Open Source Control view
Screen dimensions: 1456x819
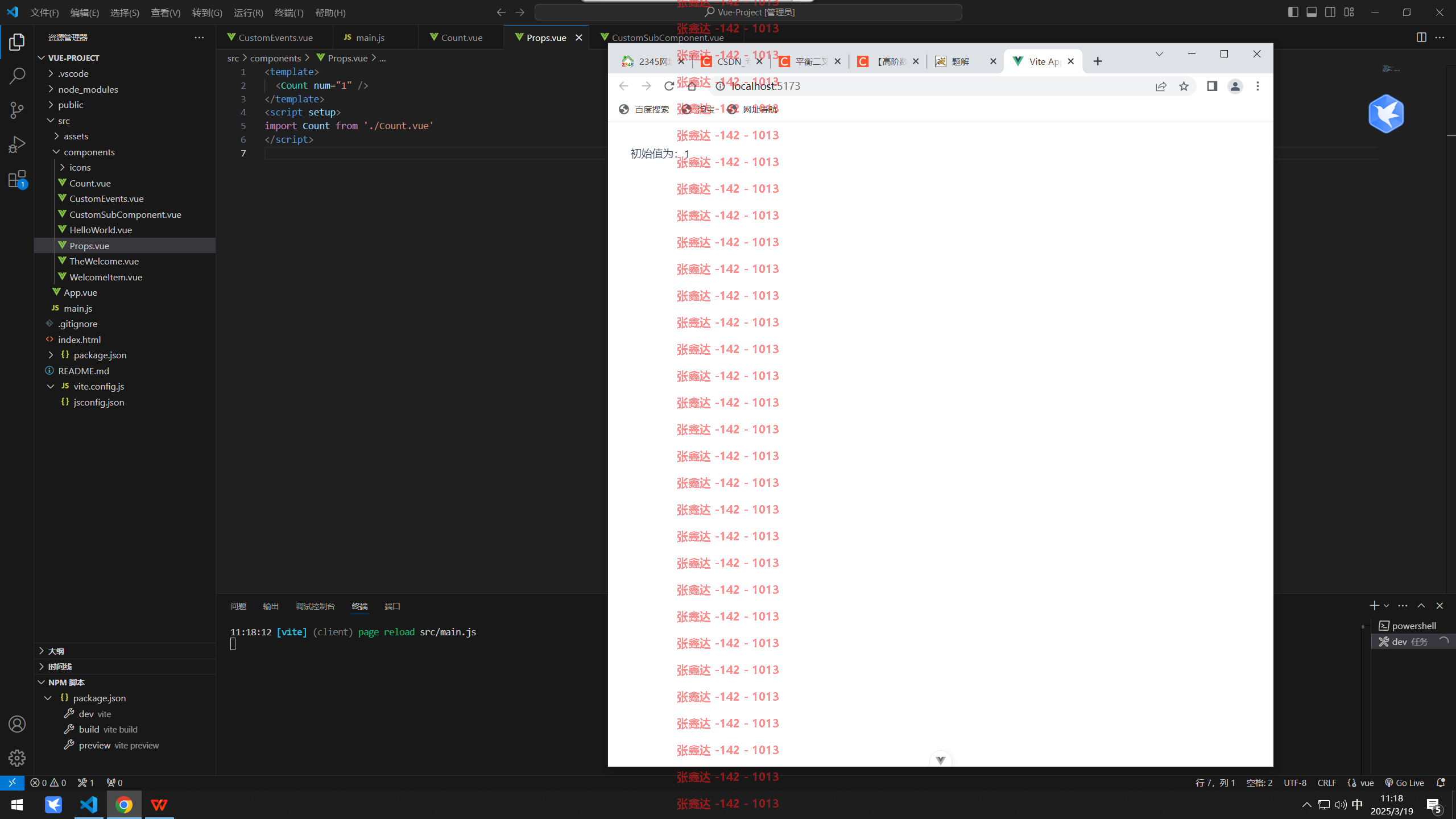pyautogui.click(x=17, y=110)
